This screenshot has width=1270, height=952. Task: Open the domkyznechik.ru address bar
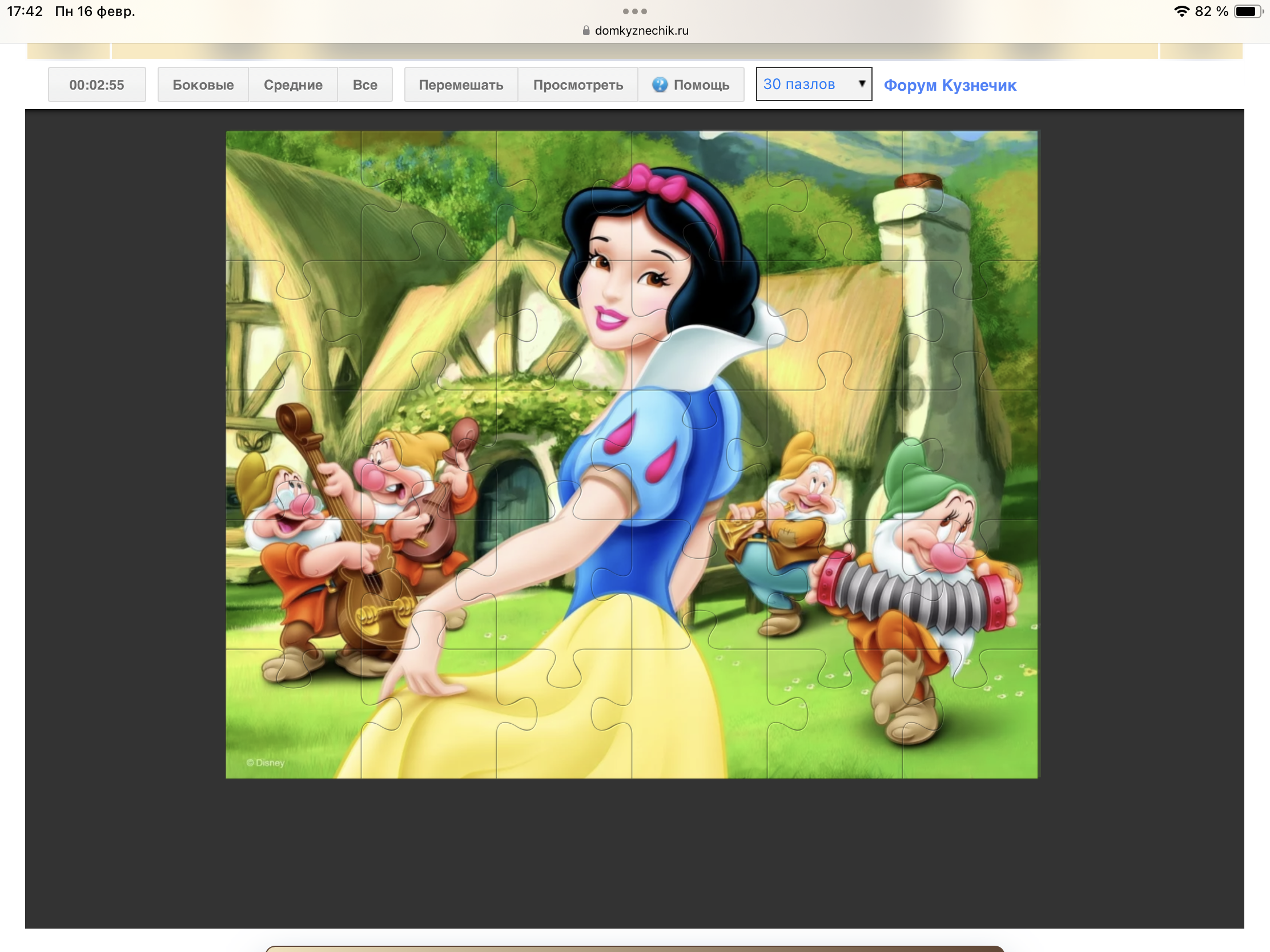[x=641, y=30]
